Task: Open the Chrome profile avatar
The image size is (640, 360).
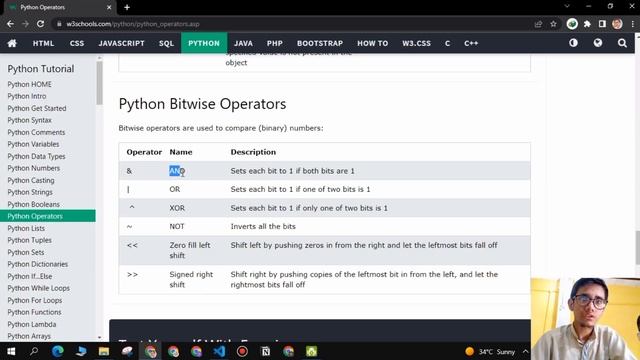Action: point(617,24)
